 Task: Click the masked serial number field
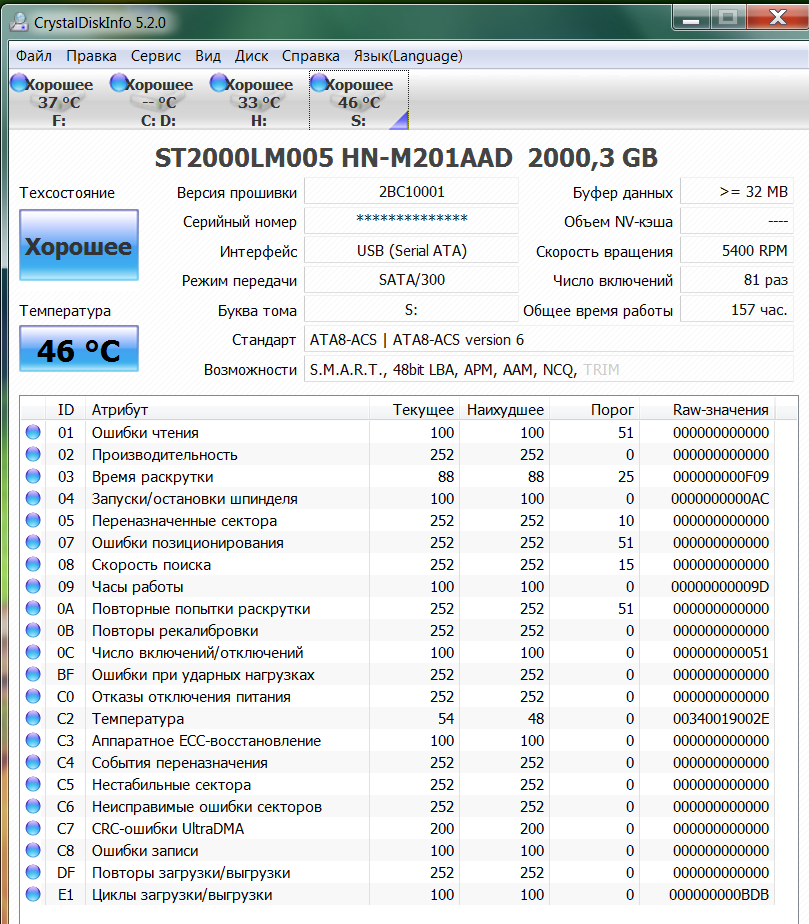[411, 222]
